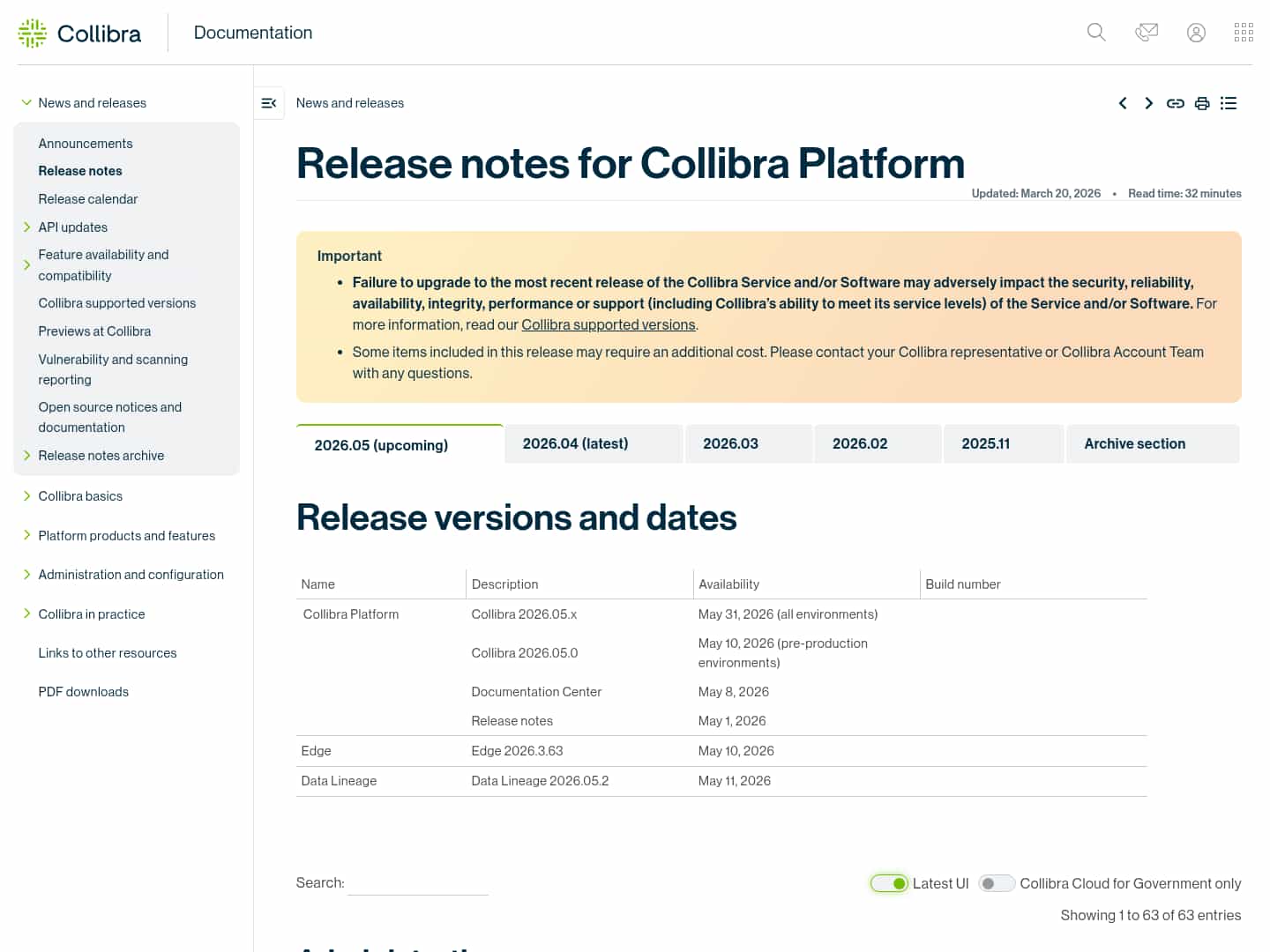Click the Availability column header
1270x952 pixels.
tap(728, 584)
